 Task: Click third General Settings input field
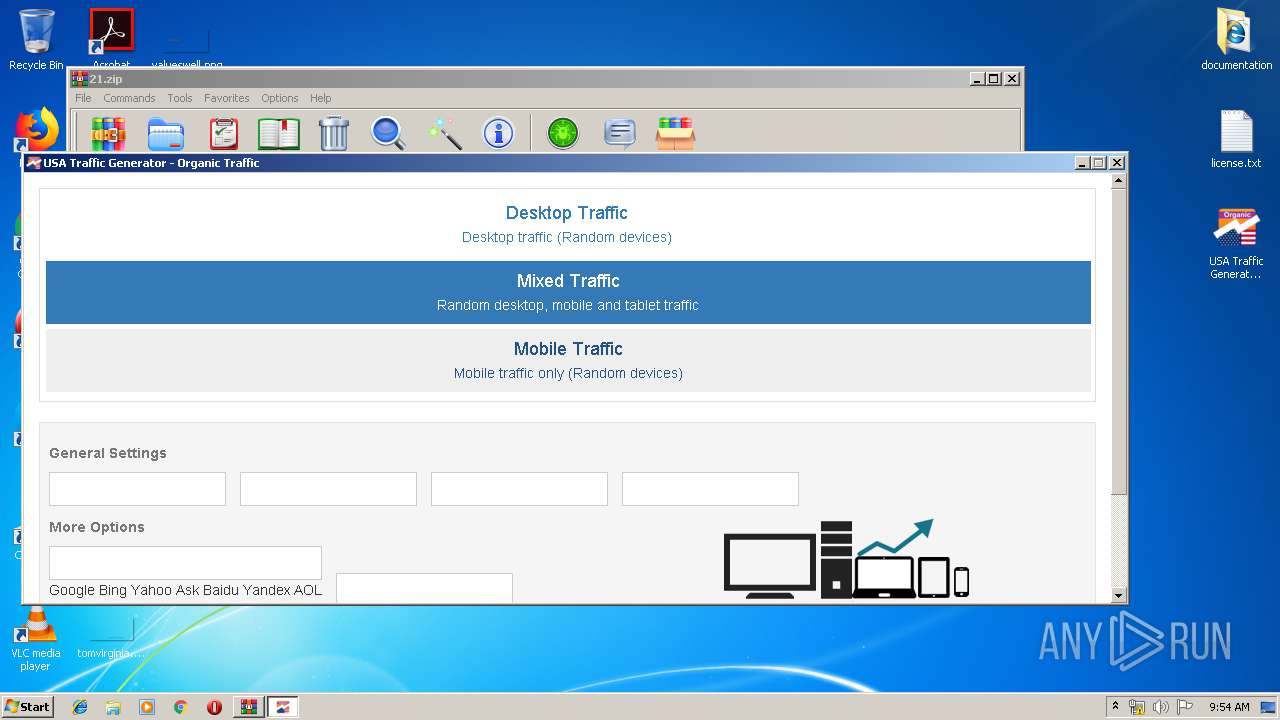point(519,489)
